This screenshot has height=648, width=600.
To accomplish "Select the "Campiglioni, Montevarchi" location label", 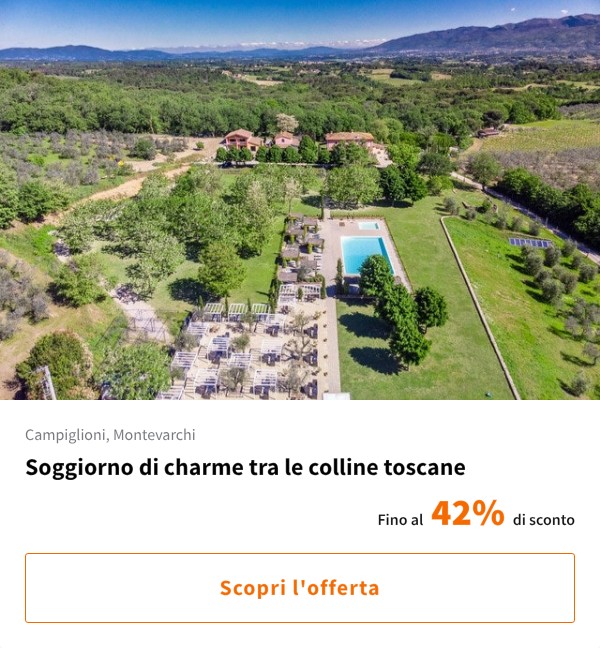I will [110, 435].
